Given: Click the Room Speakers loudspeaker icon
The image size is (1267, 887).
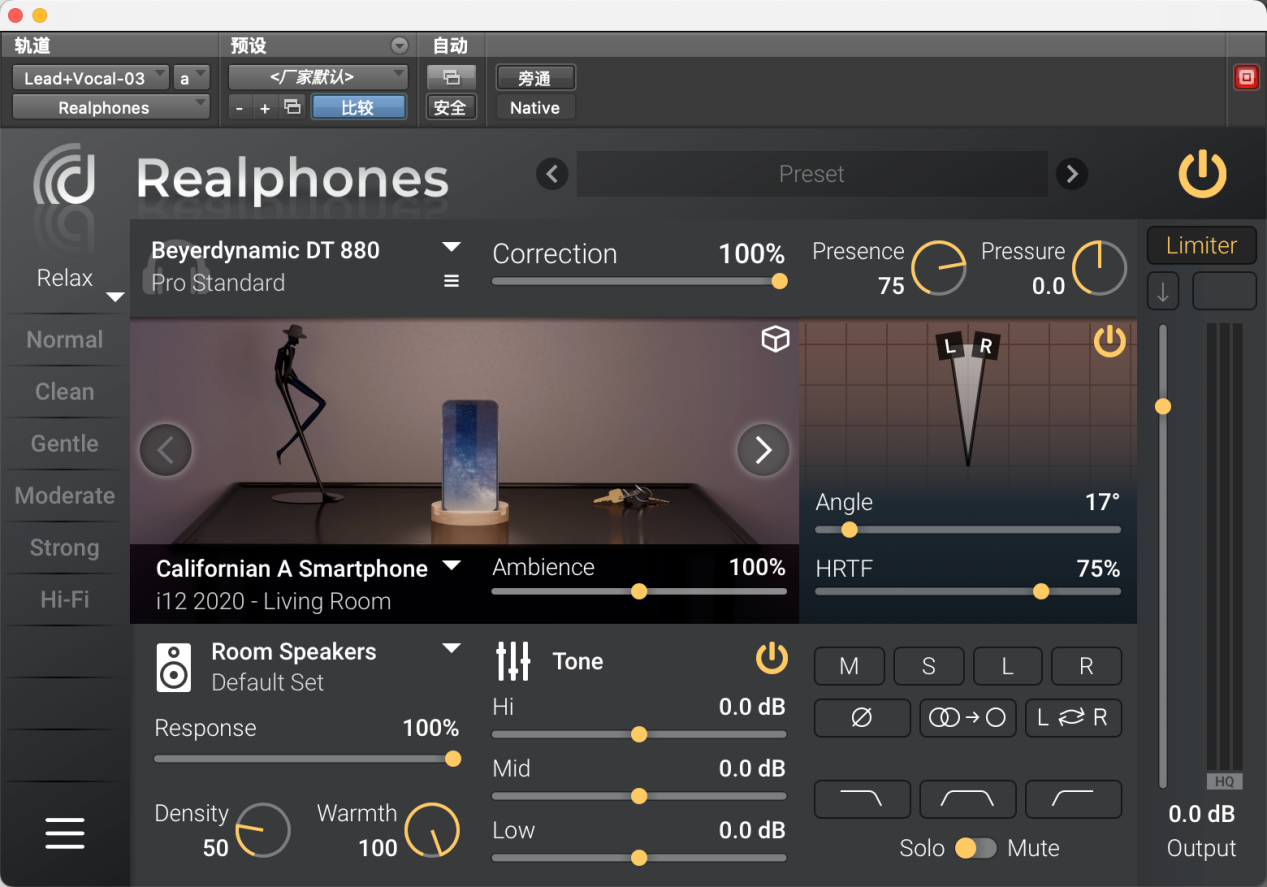Looking at the screenshot, I should click(x=173, y=667).
